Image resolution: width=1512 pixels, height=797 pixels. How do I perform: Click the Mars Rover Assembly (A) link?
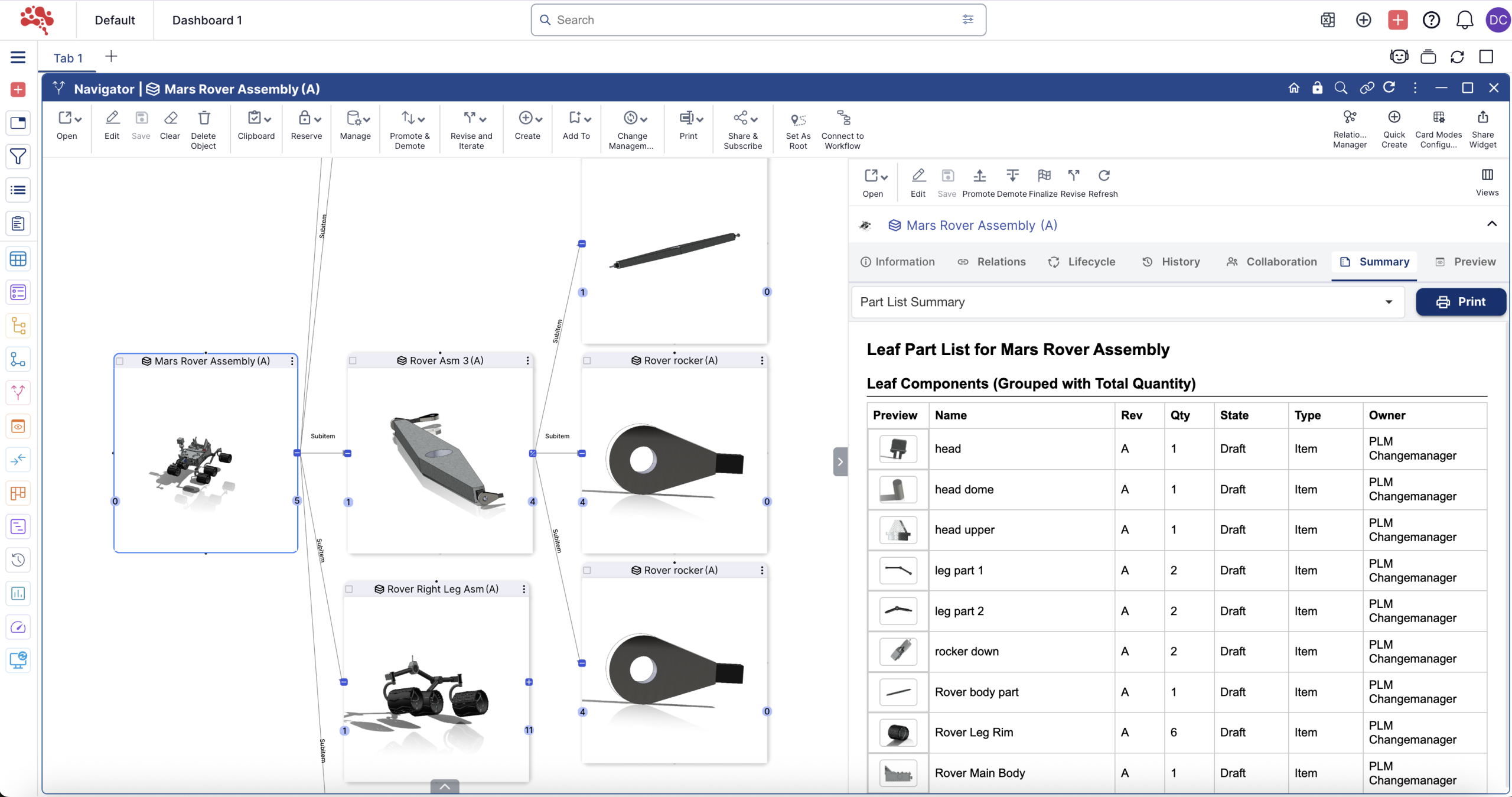980,225
